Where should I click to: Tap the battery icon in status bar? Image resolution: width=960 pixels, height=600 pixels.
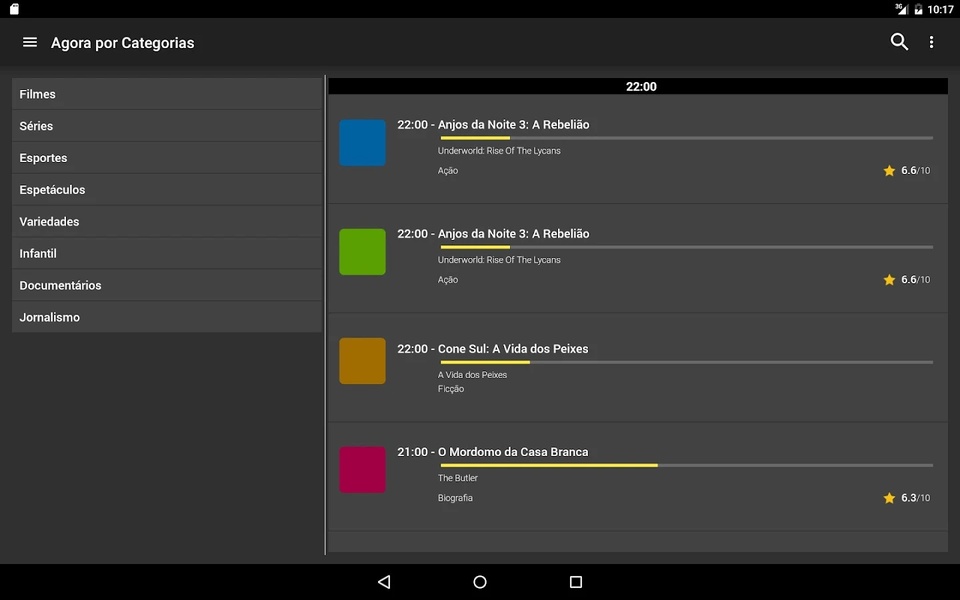click(x=918, y=9)
